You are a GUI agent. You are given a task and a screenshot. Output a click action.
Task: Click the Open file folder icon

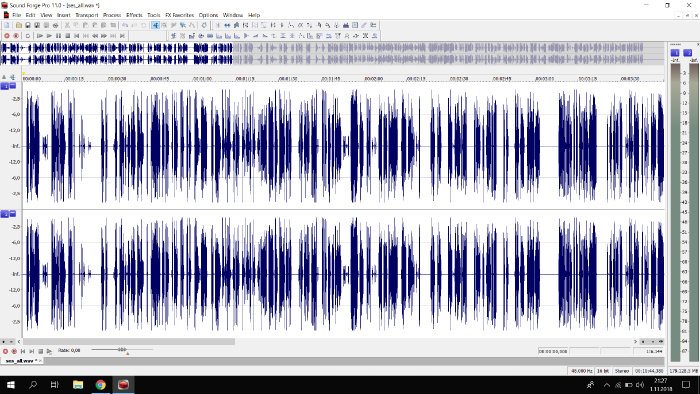(19, 25)
